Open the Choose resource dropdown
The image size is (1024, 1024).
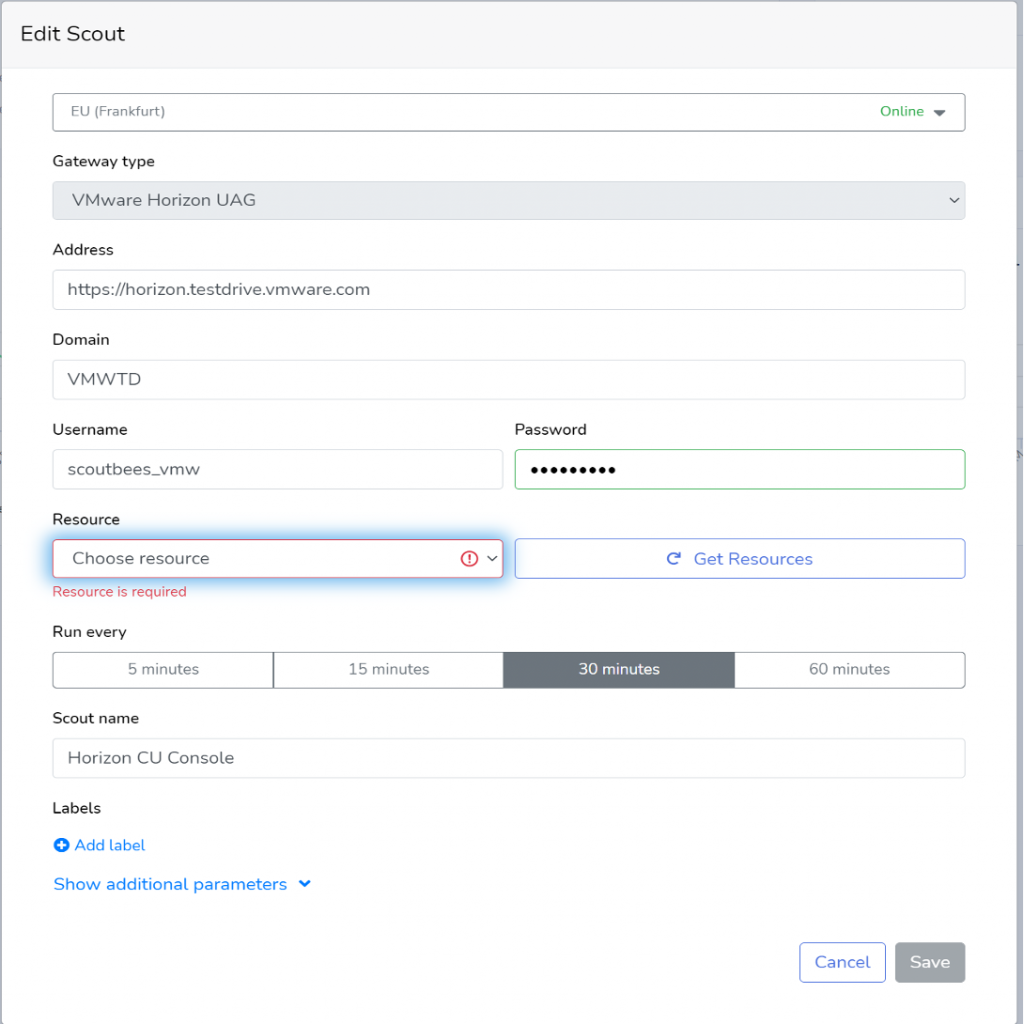tap(260, 559)
